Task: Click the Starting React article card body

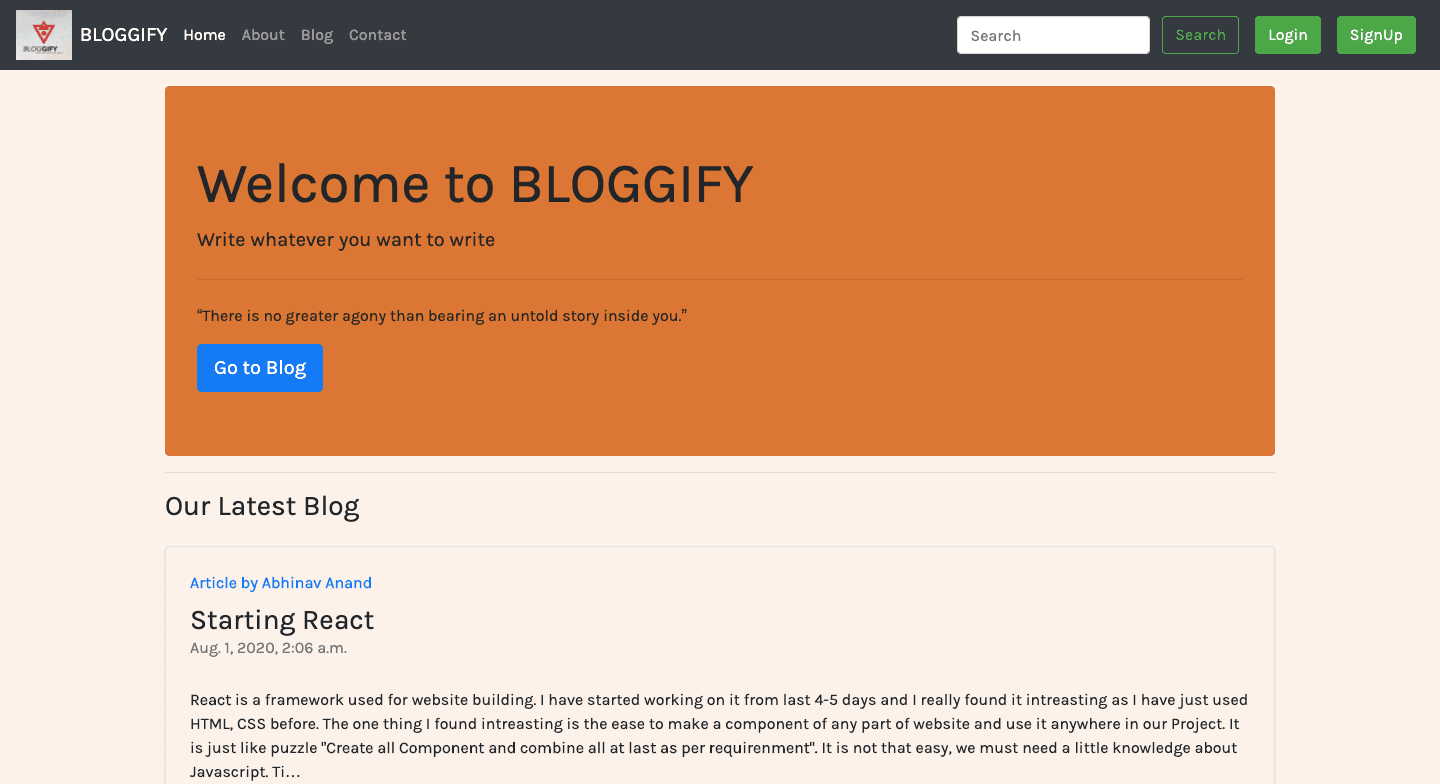Action: (x=718, y=735)
